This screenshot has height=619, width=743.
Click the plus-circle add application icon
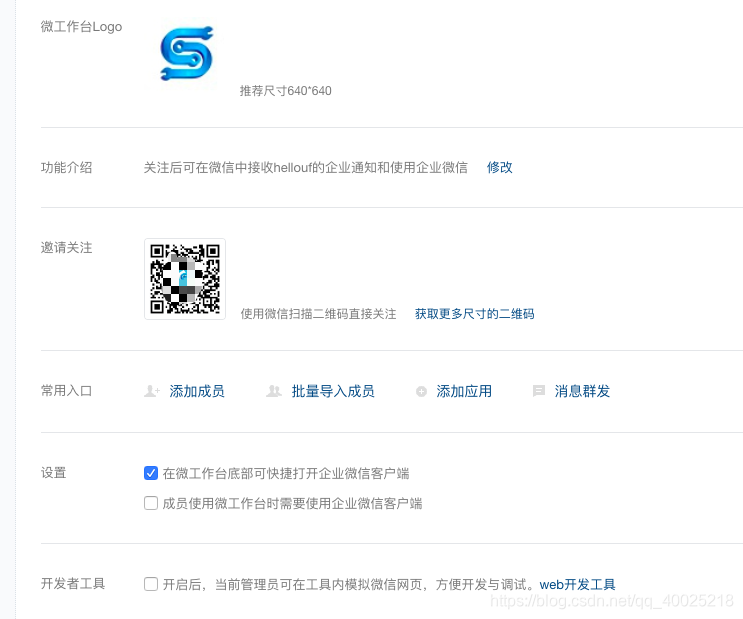(x=421, y=391)
